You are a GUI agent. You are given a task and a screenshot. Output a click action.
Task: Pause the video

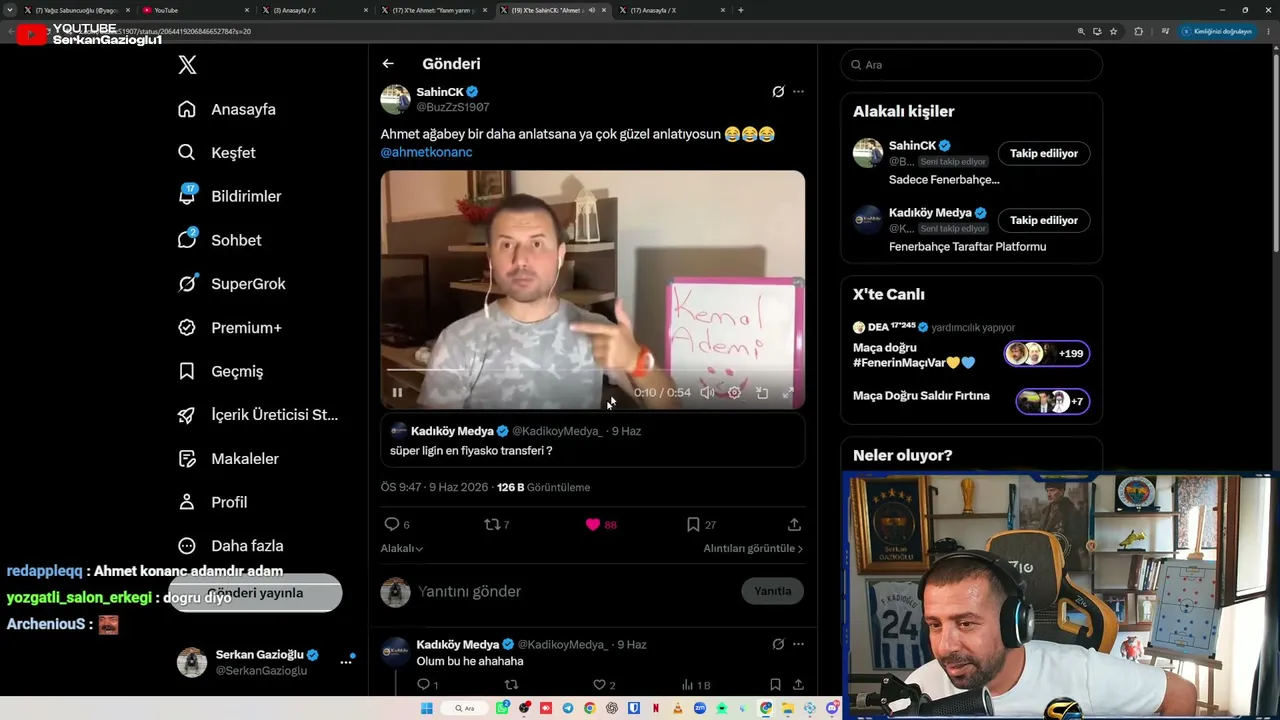pyautogui.click(x=397, y=393)
